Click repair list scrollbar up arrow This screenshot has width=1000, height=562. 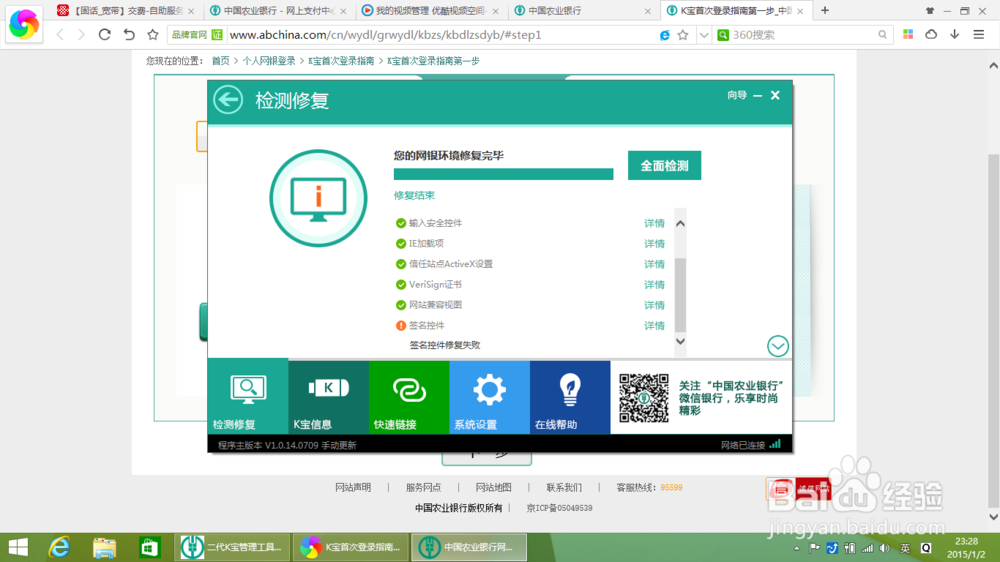pos(680,223)
